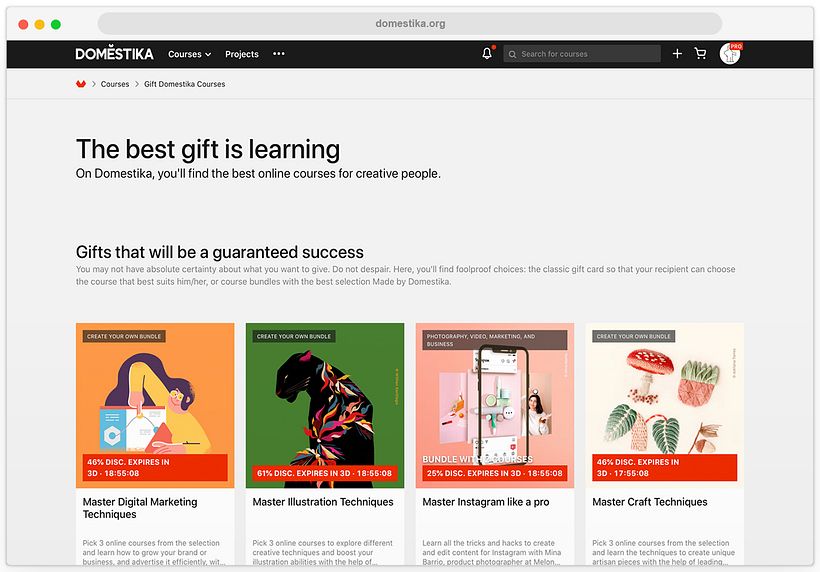Click Master Instagram like a pro title
820x572 pixels.
click(x=486, y=502)
